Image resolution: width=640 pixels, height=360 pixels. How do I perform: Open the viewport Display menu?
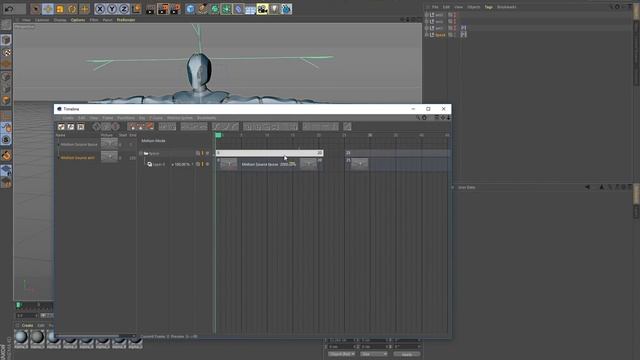(60, 20)
